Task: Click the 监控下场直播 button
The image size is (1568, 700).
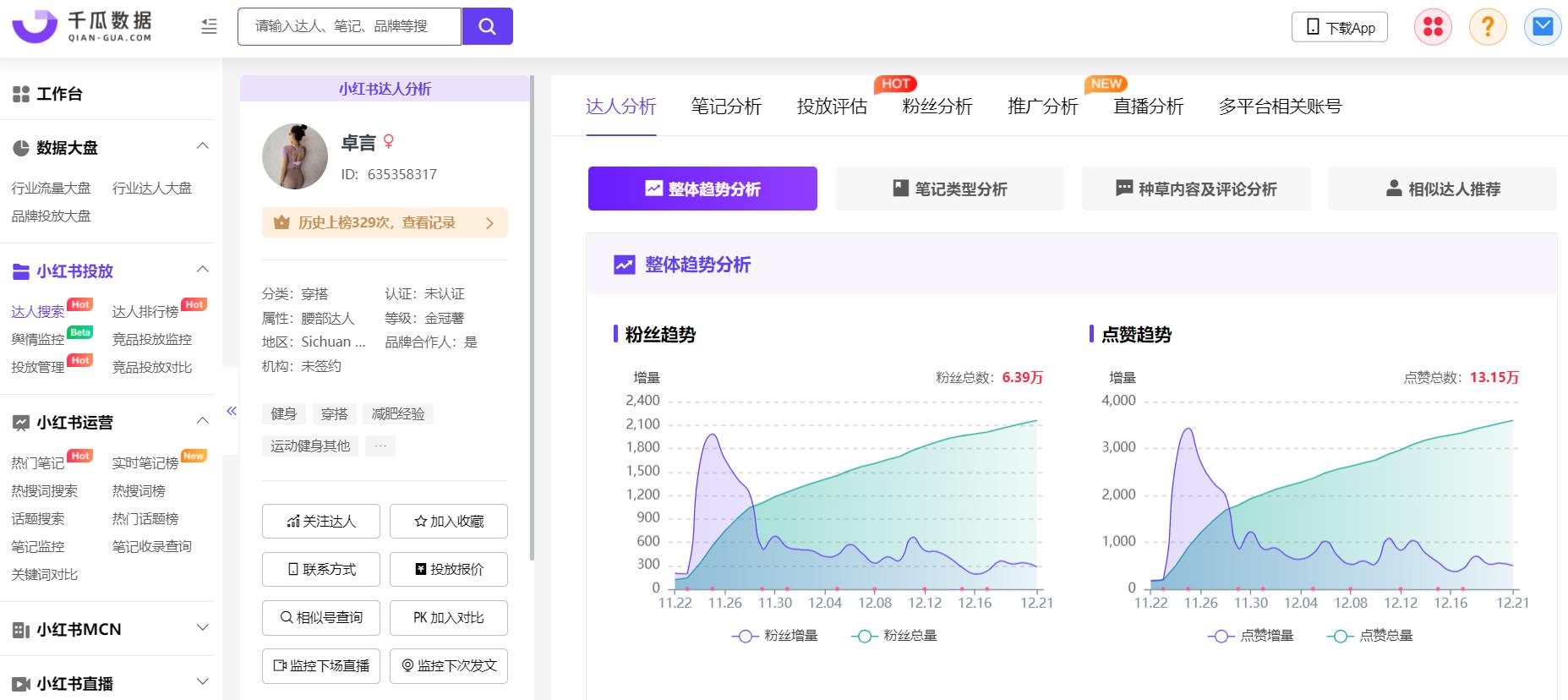Action: 321,666
